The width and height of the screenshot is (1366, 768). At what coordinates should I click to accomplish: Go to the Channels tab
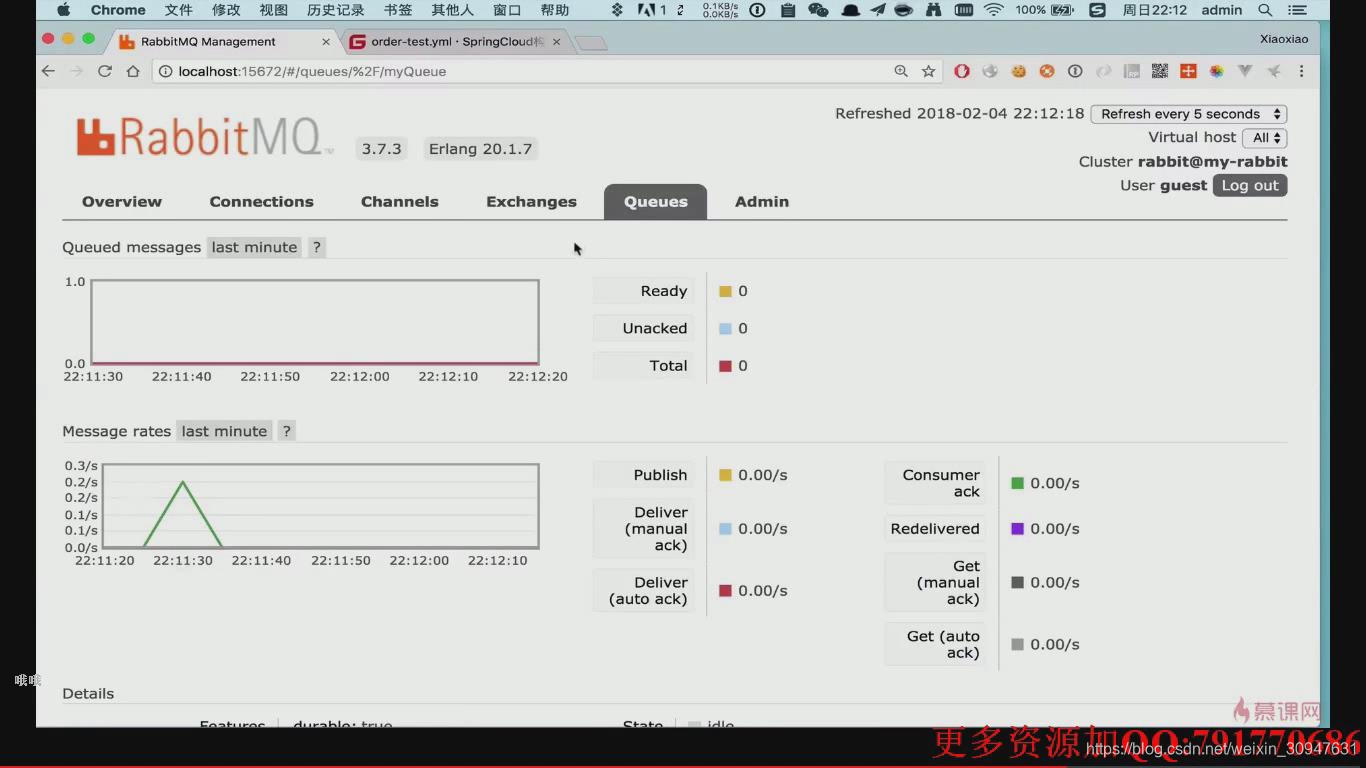(400, 201)
